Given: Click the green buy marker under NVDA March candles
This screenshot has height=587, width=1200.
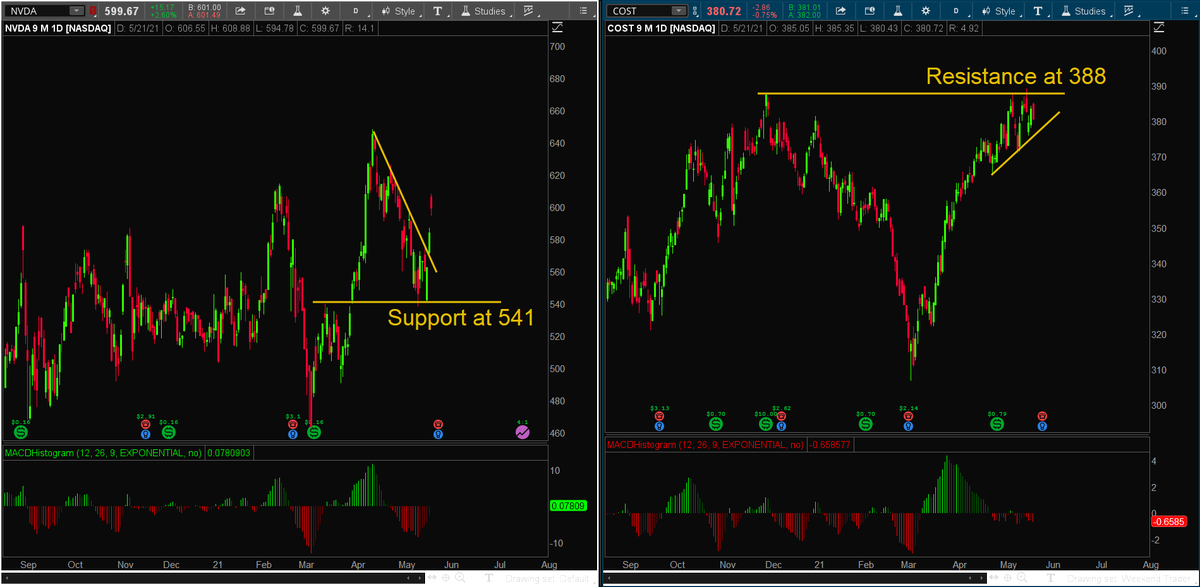Looking at the screenshot, I should tap(315, 431).
